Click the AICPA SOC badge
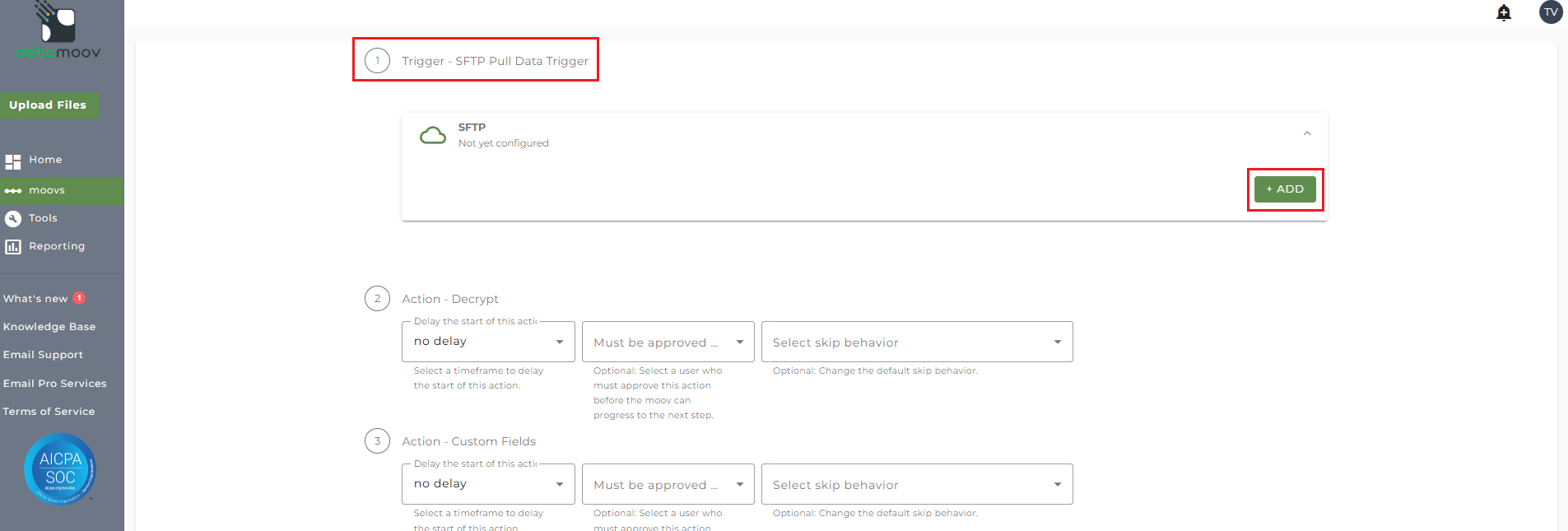This screenshot has width=1568, height=531. 60,468
